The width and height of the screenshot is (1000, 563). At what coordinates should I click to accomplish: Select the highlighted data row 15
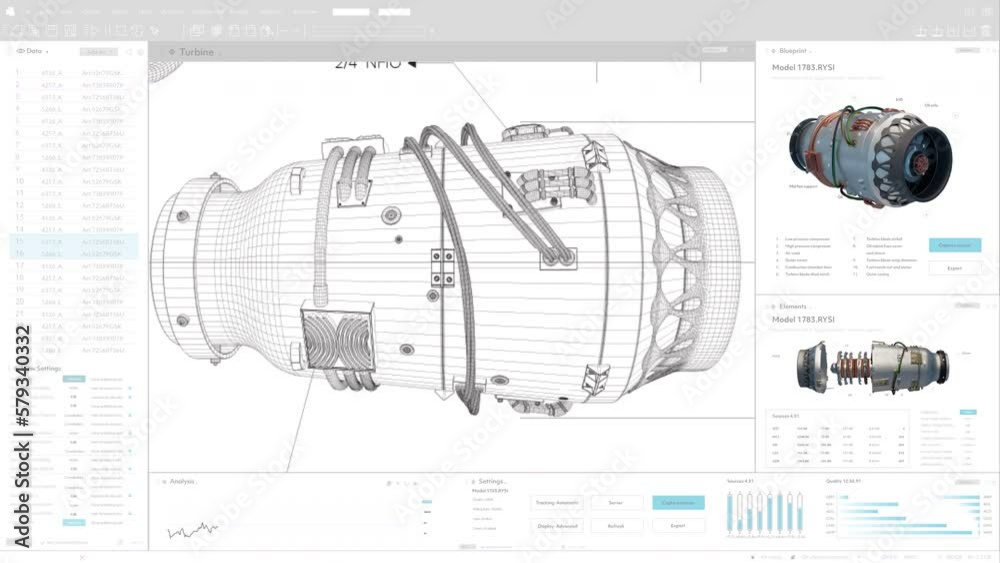74,242
